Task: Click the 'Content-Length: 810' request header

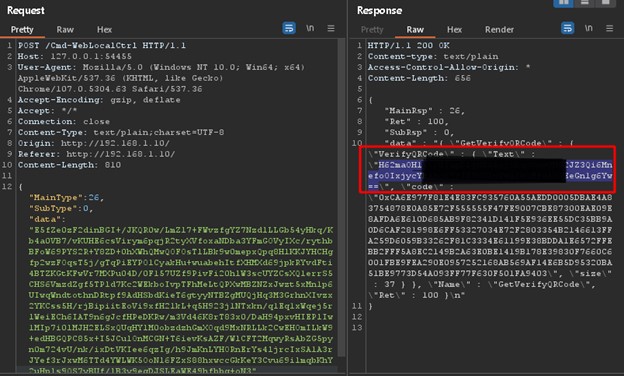Action: pos(69,165)
